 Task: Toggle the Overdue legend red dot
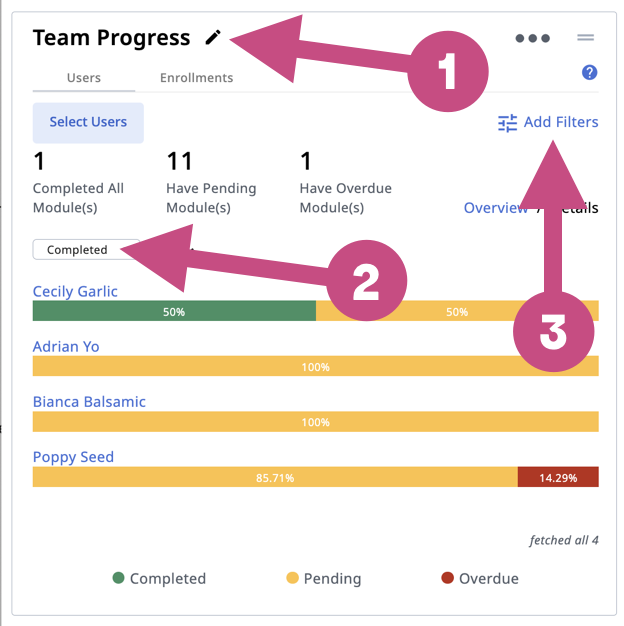[448, 578]
